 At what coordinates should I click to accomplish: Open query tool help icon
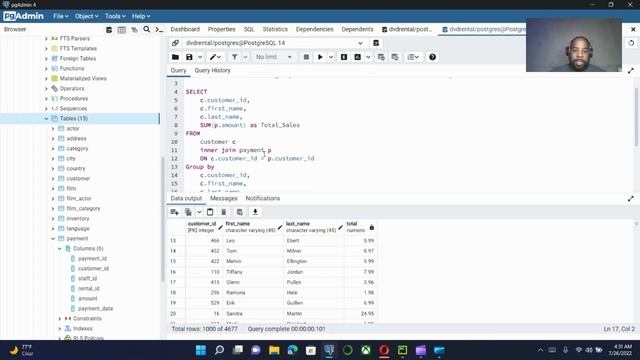(433, 57)
